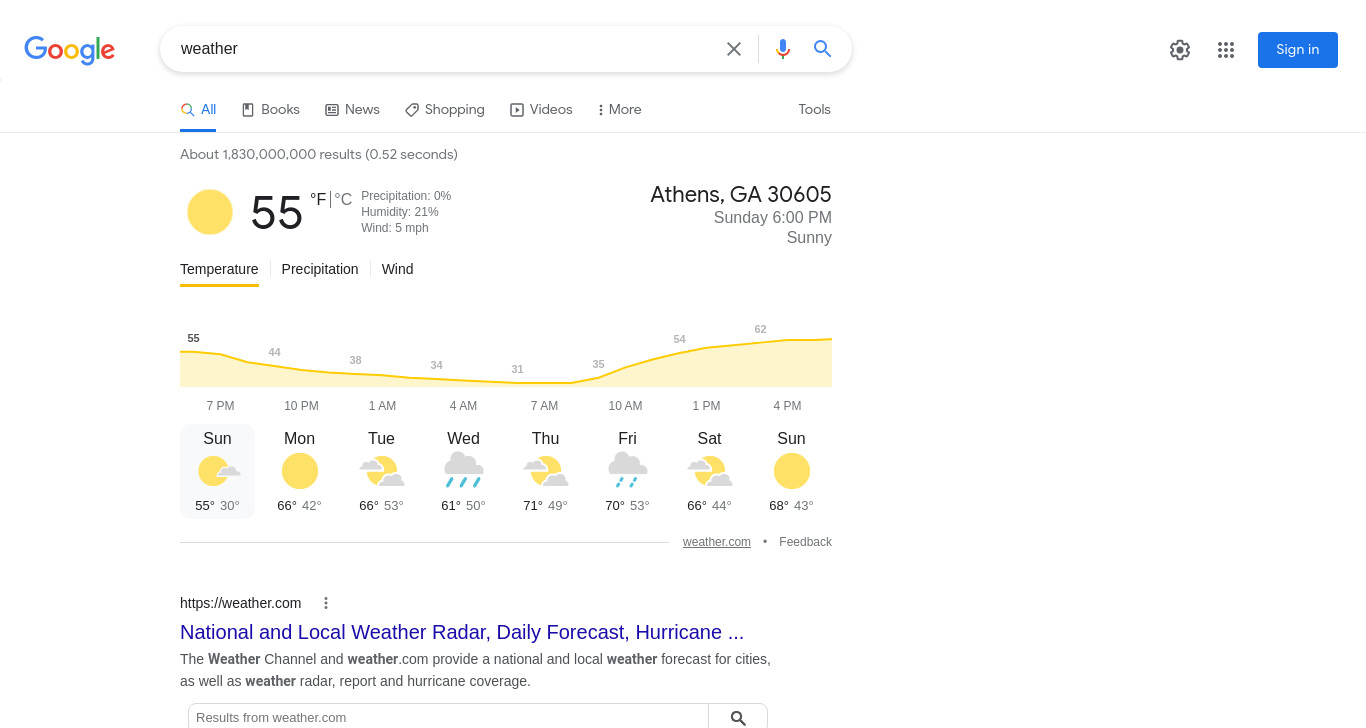Viewport: 1366px width, 728px height.
Task: Switch temperature unit to °C
Action: (x=343, y=200)
